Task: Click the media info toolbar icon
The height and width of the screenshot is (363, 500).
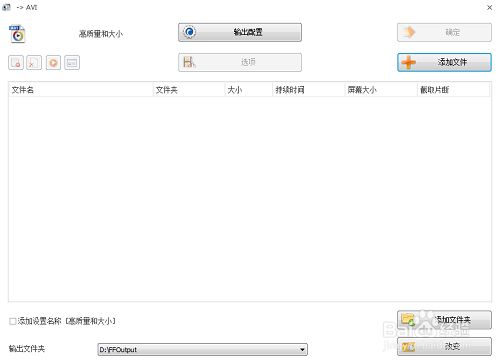Action: click(x=72, y=63)
